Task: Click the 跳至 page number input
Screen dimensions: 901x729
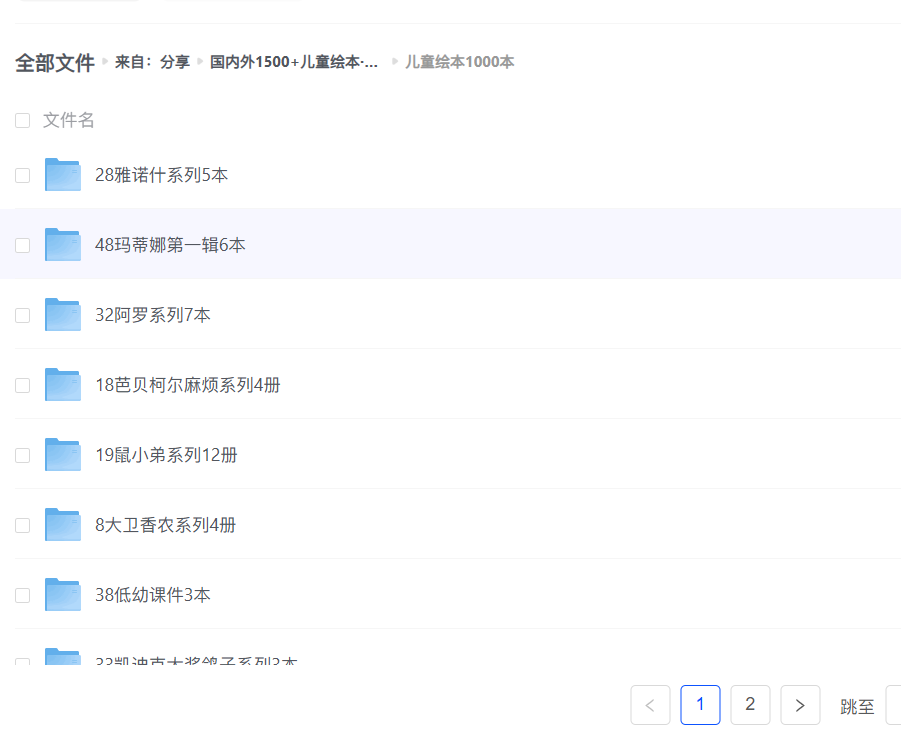Action: (893, 705)
